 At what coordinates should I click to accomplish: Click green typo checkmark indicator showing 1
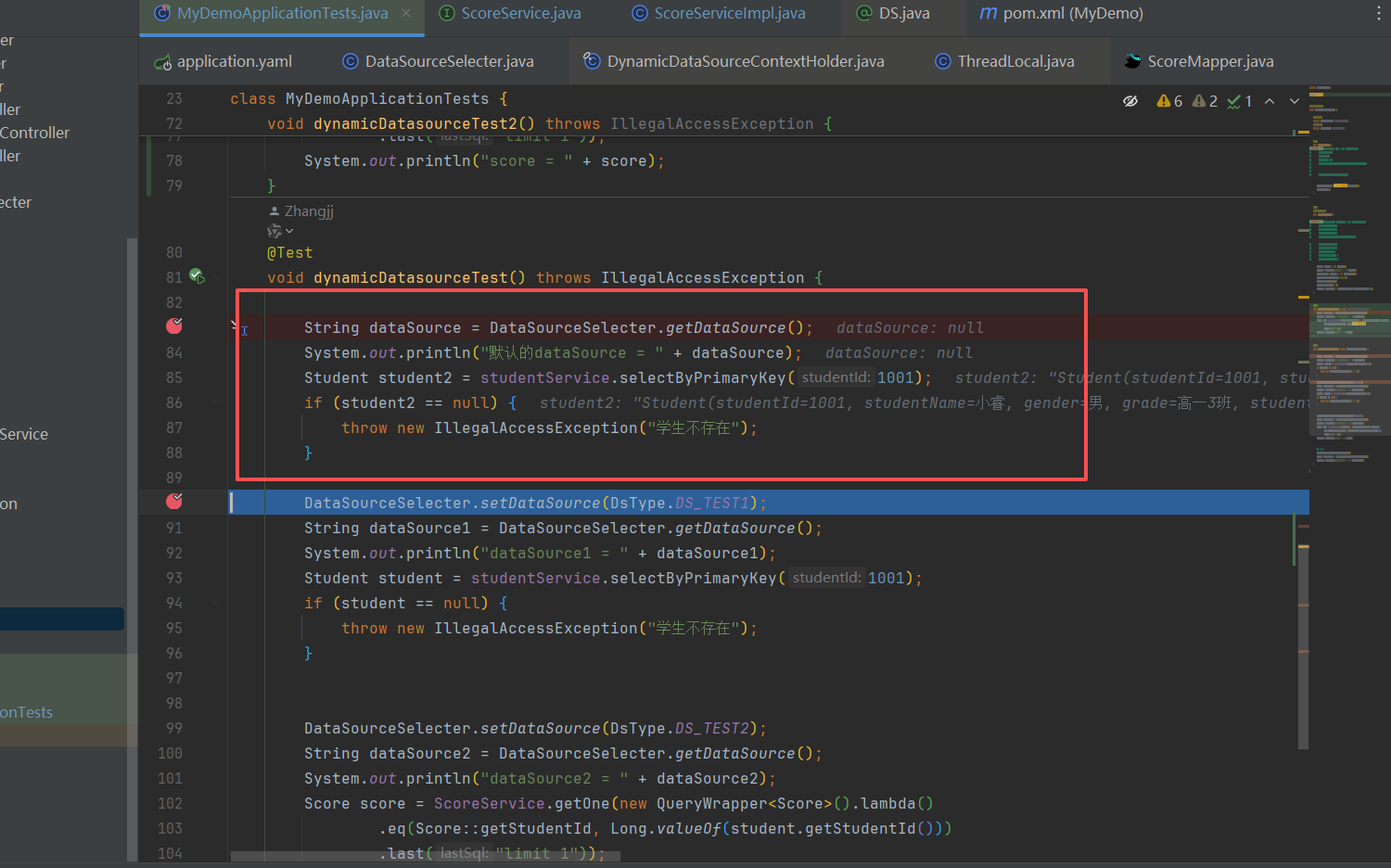coord(1236,101)
